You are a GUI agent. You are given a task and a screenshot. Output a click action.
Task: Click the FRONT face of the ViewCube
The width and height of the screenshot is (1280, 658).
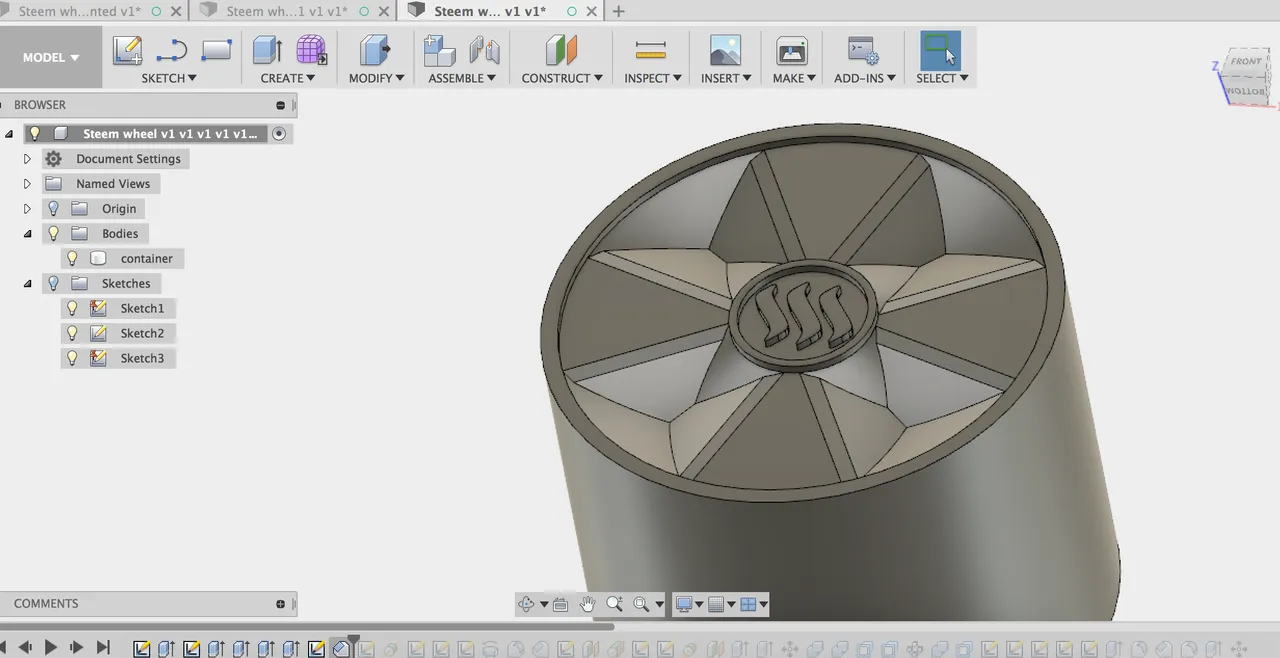[1246, 62]
